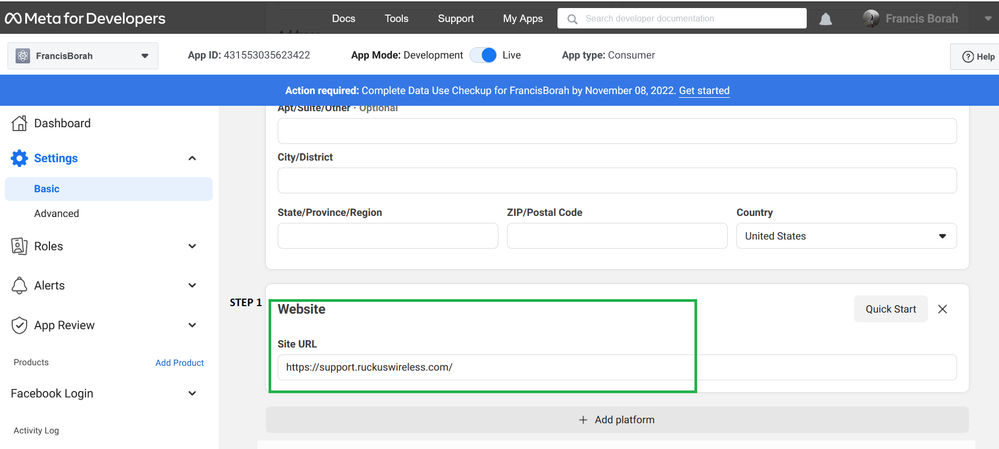Click the Site URL input field
This screenshot has width=999, height=449.
pos(616,367)
